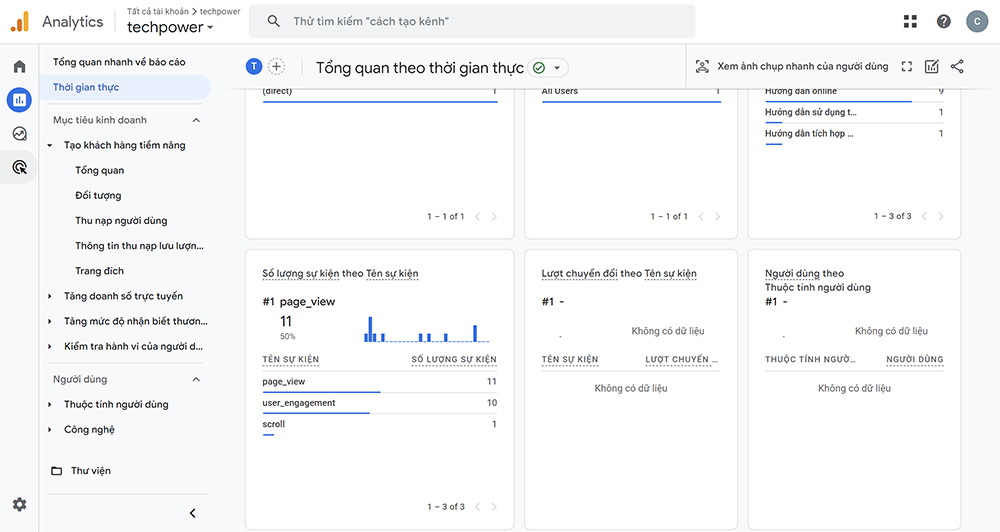Screen dimensions: 1000x532
Task: Select Thời gian thực menu item
Action: coord(86,87)
